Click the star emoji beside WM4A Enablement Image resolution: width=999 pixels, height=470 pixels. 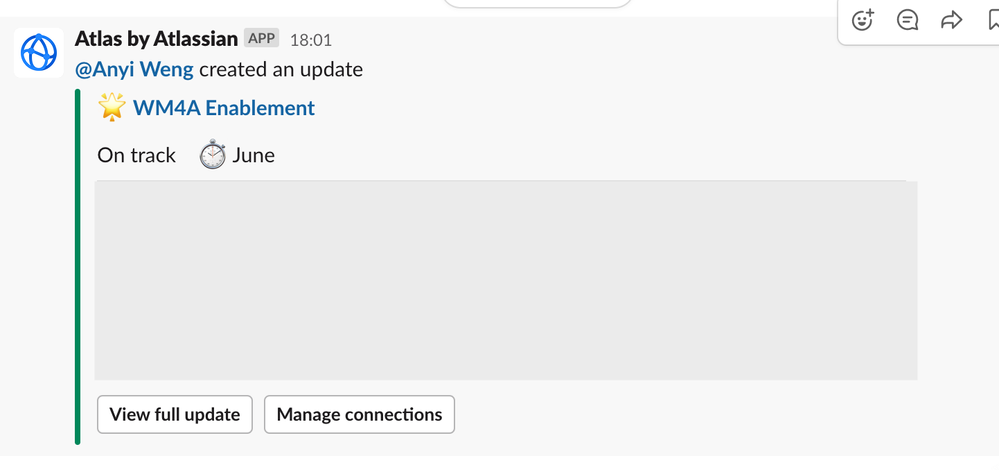click(111, 107)
